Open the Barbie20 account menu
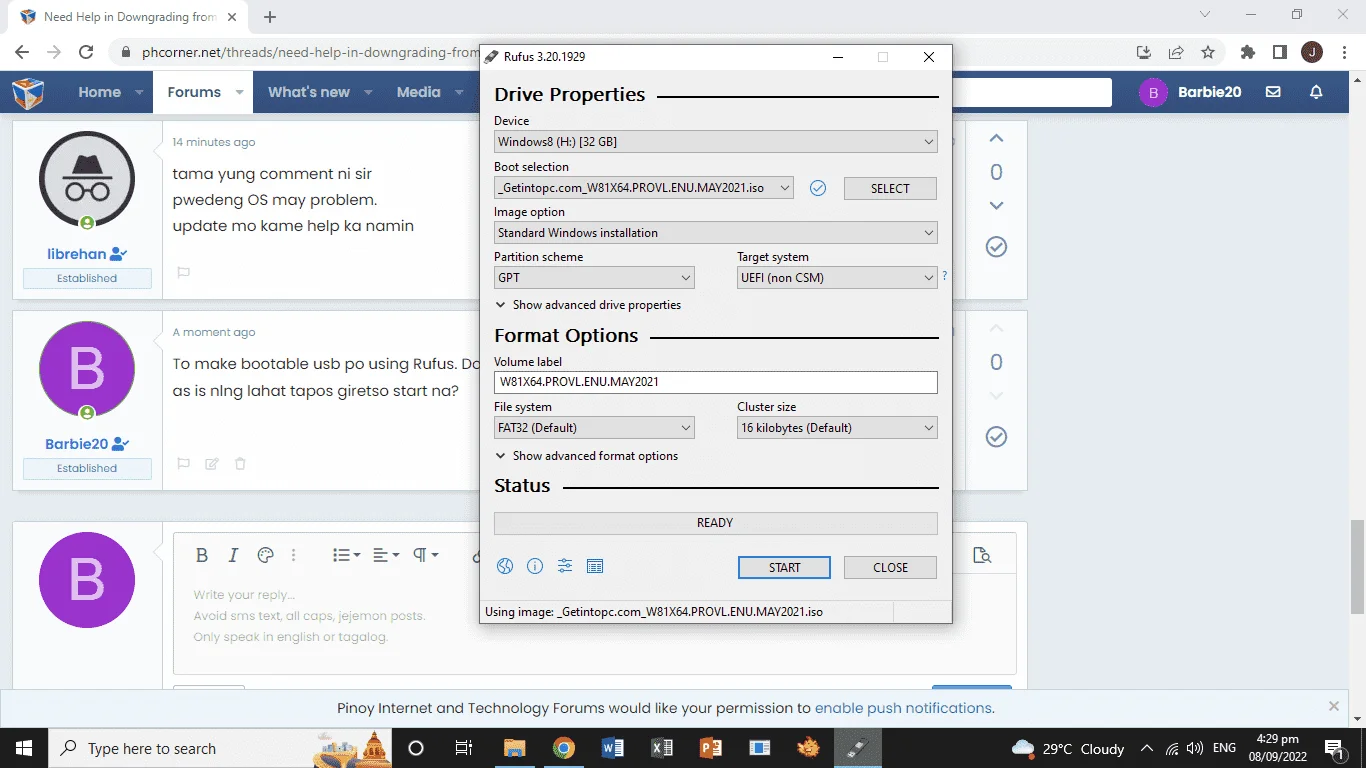Screen dimensions: 1366x768 click(1190, 92)
